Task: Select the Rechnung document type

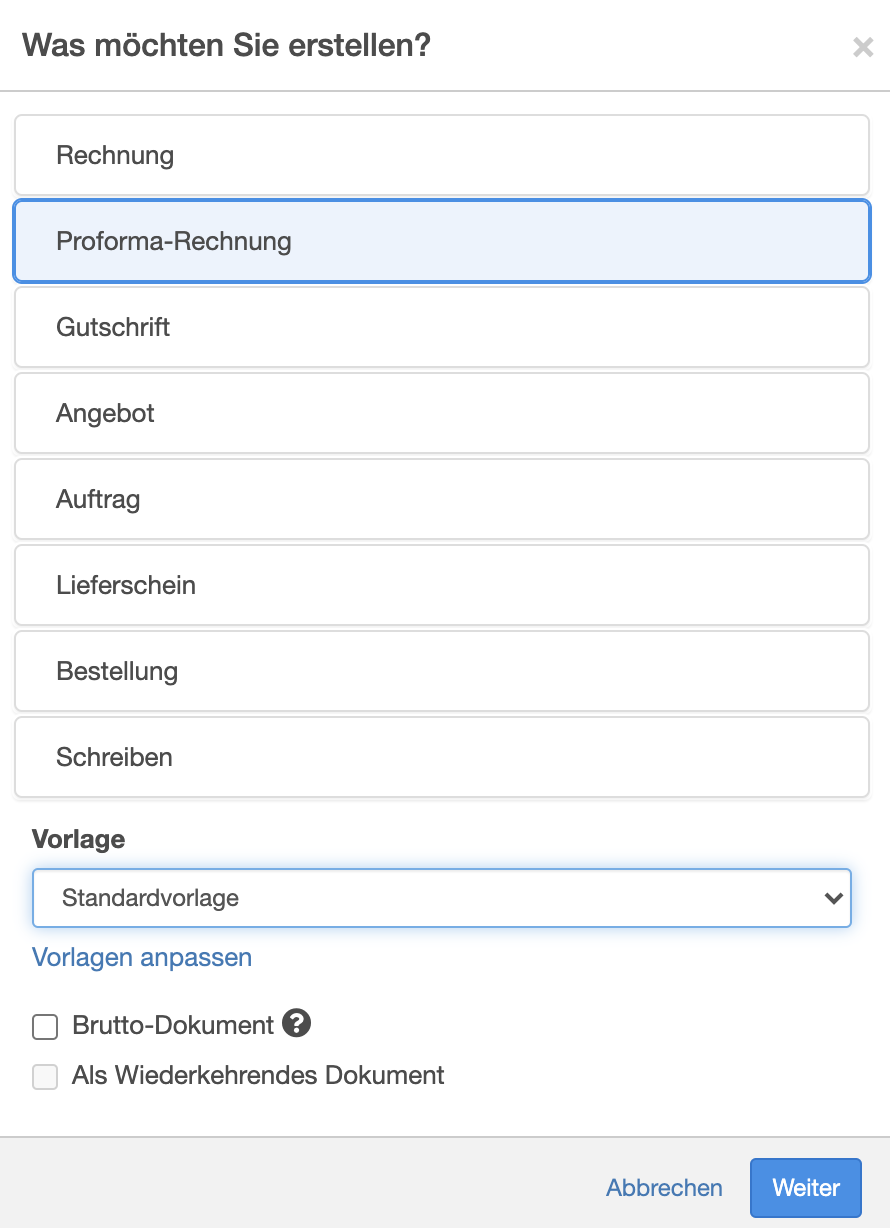Action: (442, 155)
